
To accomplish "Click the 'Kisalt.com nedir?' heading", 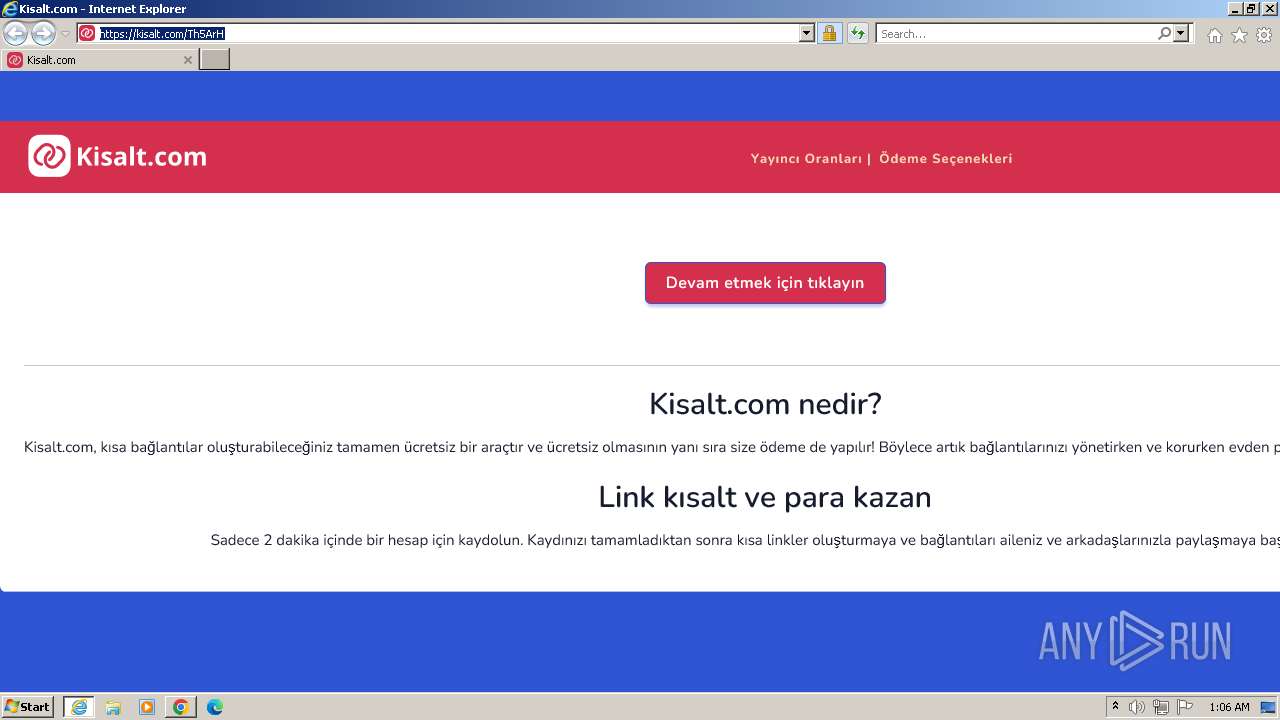I will pyautogui.click(x=765, y=404).
